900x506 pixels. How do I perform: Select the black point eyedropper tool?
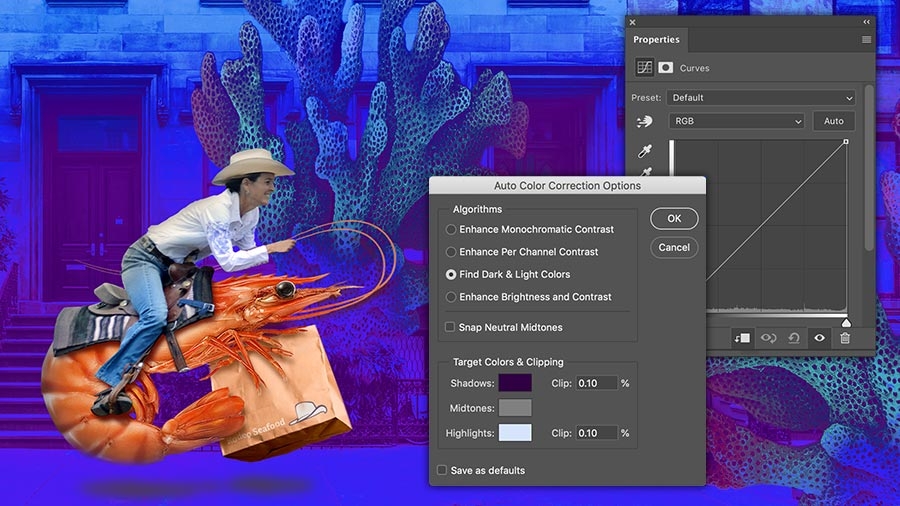[x=645, y=151]
